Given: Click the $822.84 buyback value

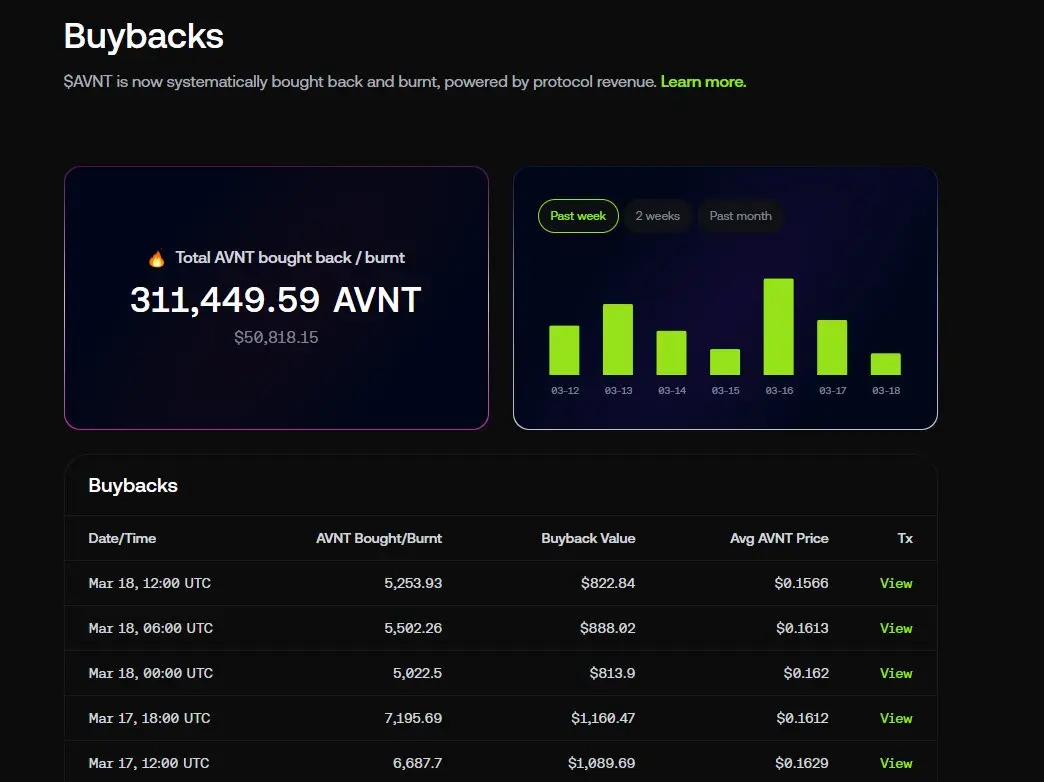Looking at the screenshot, I should 608,584.
